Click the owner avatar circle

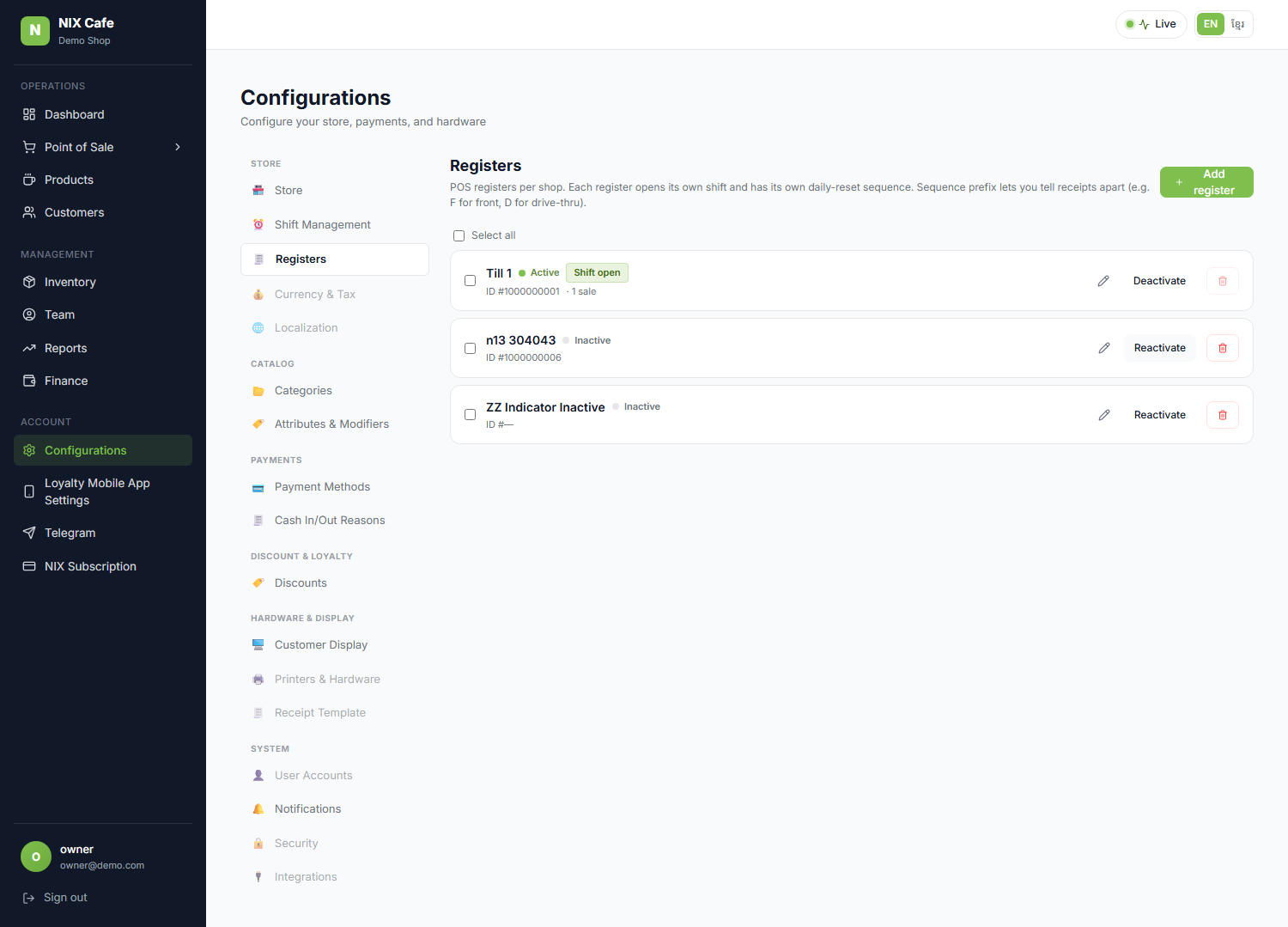[x=36, y=857]
